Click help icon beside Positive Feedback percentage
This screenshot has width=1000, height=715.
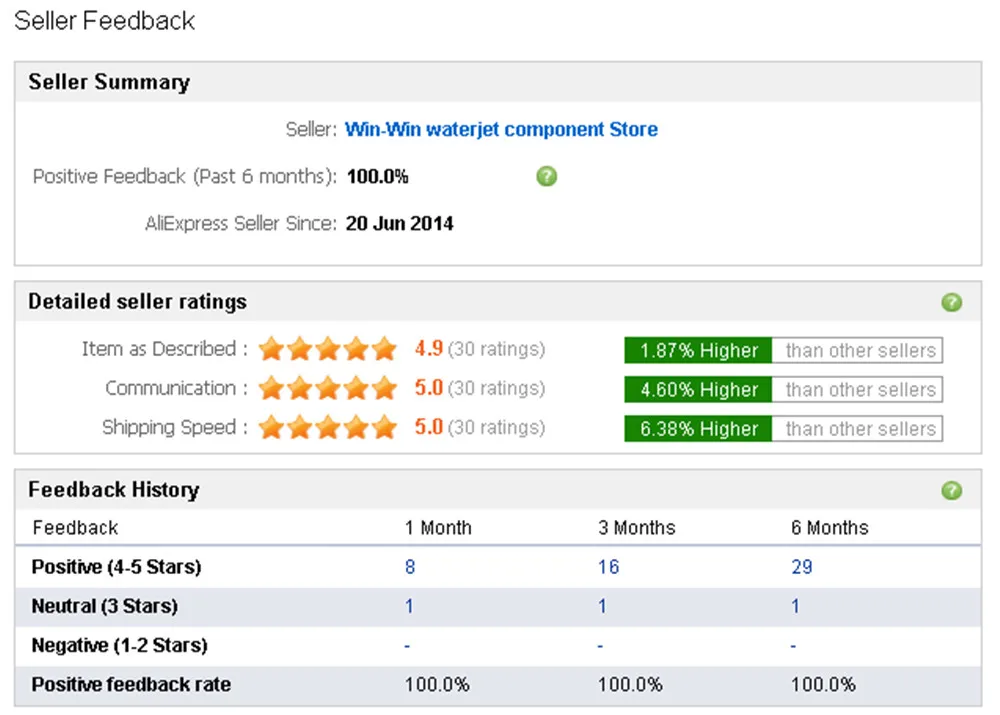546,177
